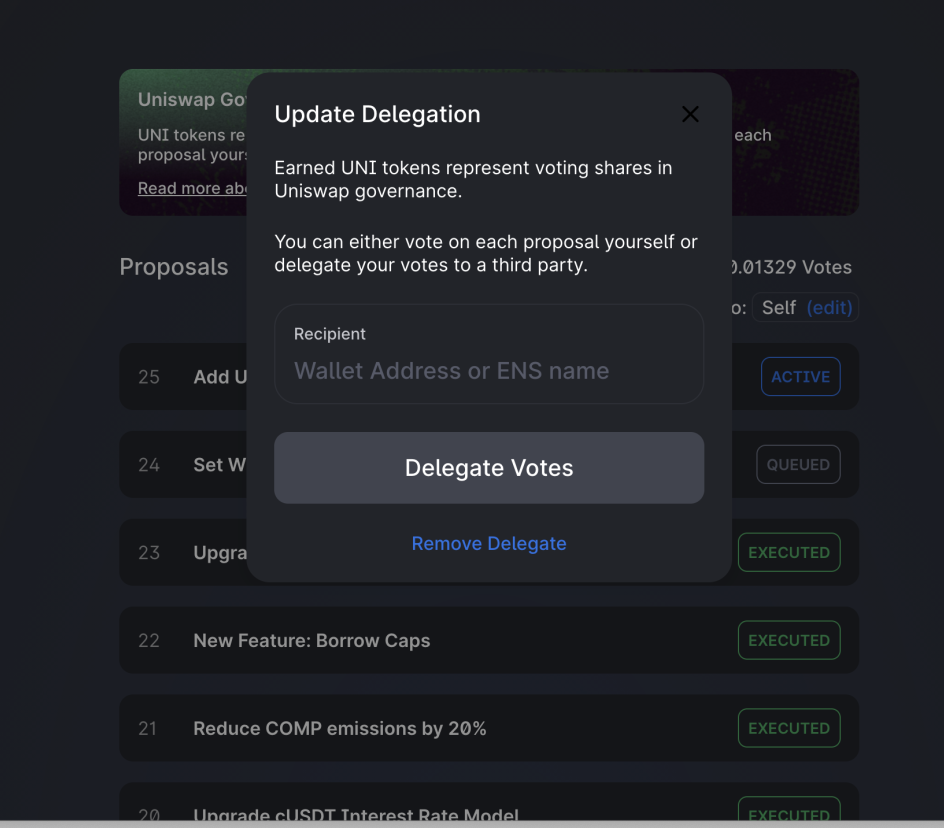Open proposal Reduce COMP emissions by 20%
944x828 pixels.
339,728
